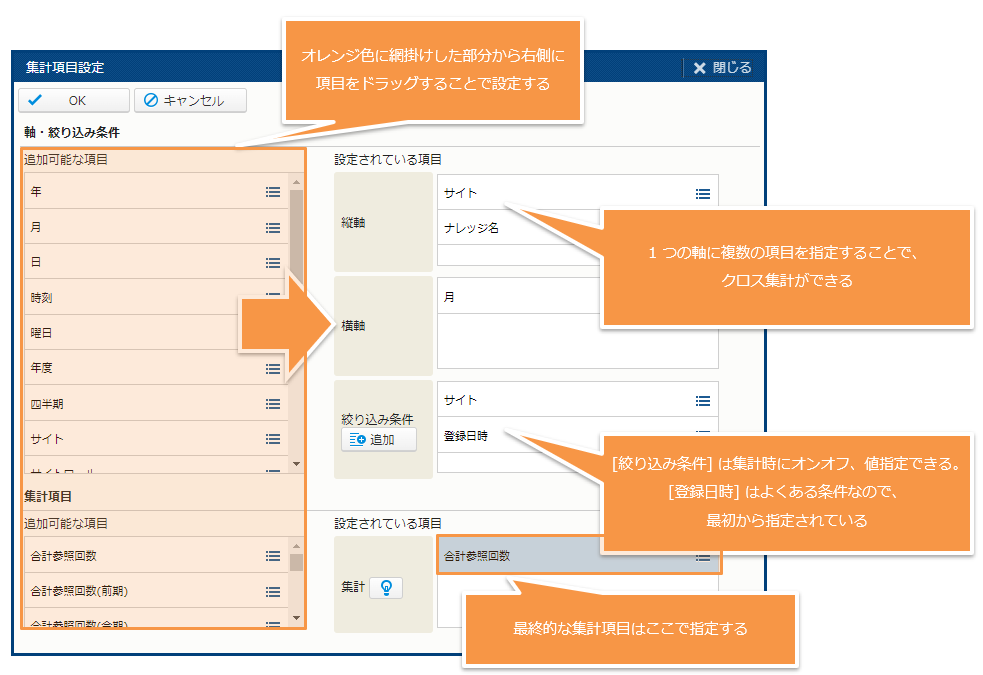Click the list icon for サイト in 絞り込み条件

(x=702, y=401)
